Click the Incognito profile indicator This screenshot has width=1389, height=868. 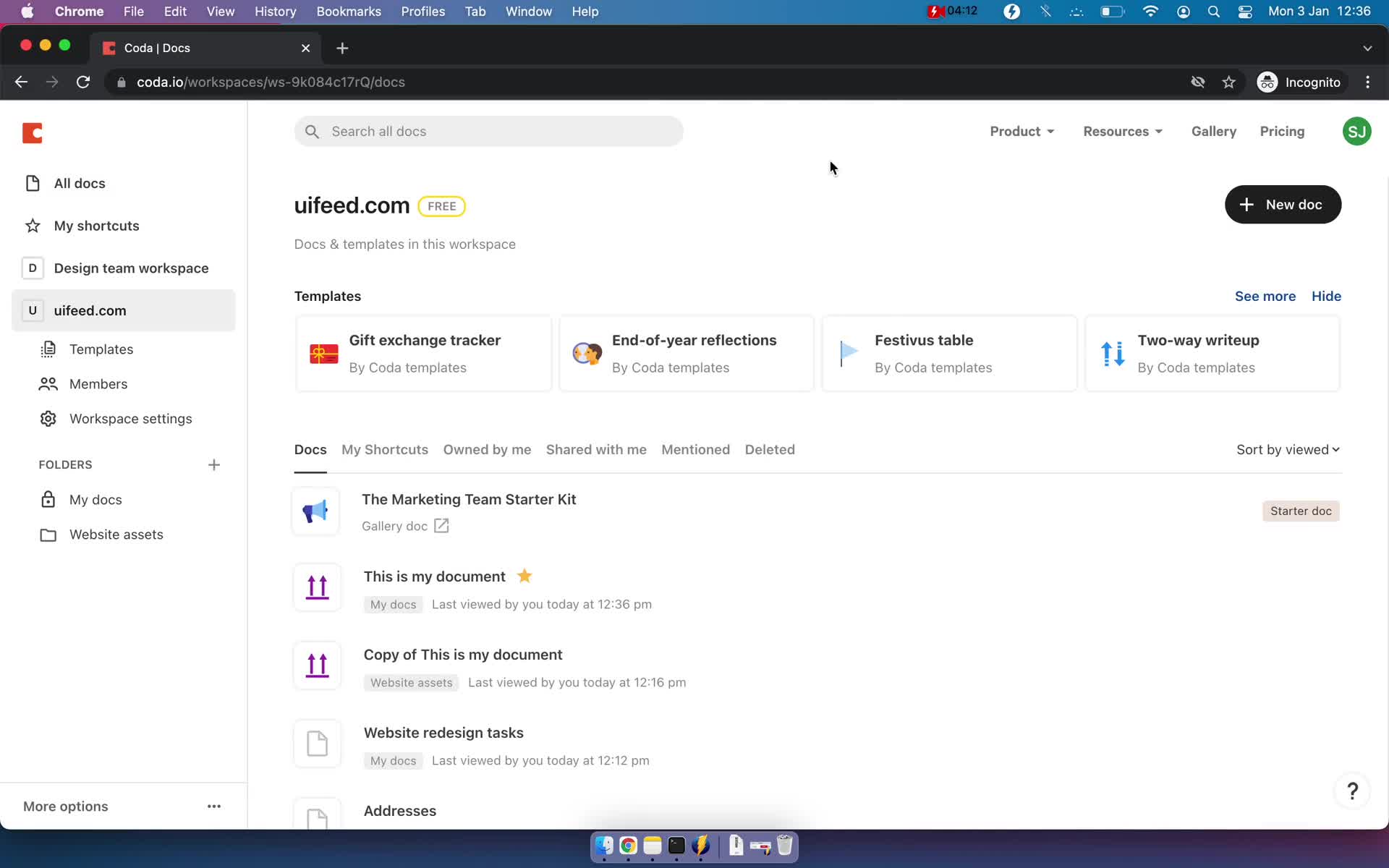(1299, 82)
